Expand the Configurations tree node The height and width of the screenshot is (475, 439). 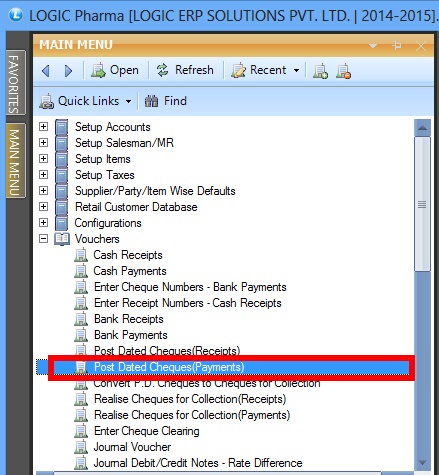pos(43,223)
